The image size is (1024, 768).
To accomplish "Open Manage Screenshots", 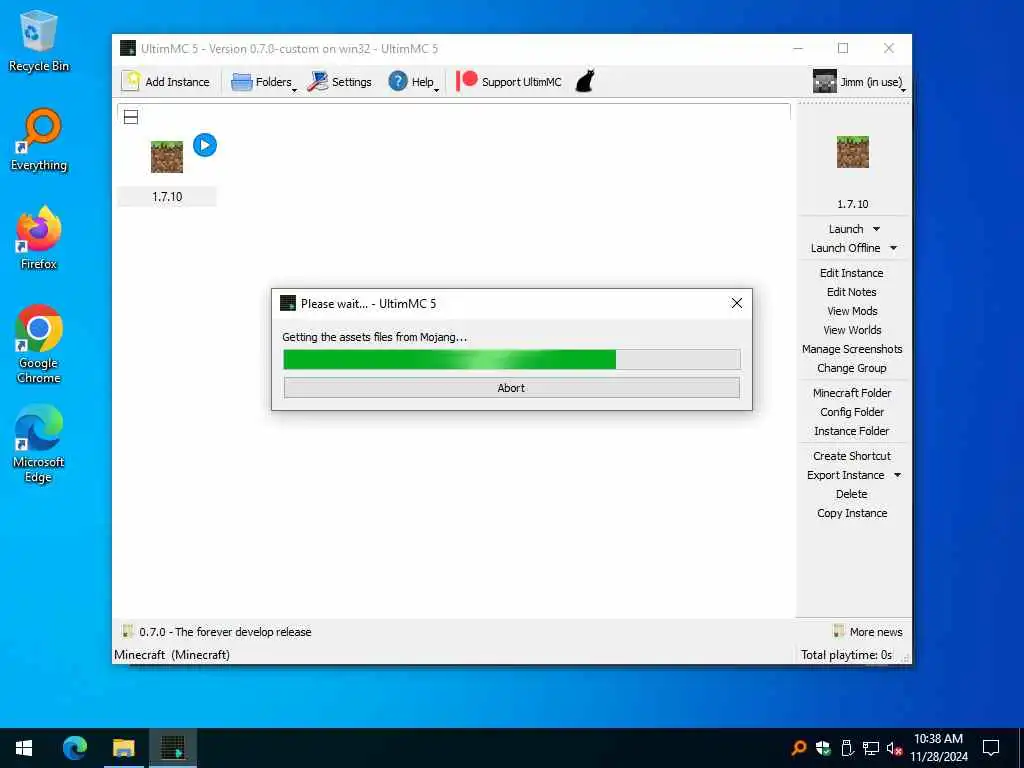I will [x=852, y=349].
